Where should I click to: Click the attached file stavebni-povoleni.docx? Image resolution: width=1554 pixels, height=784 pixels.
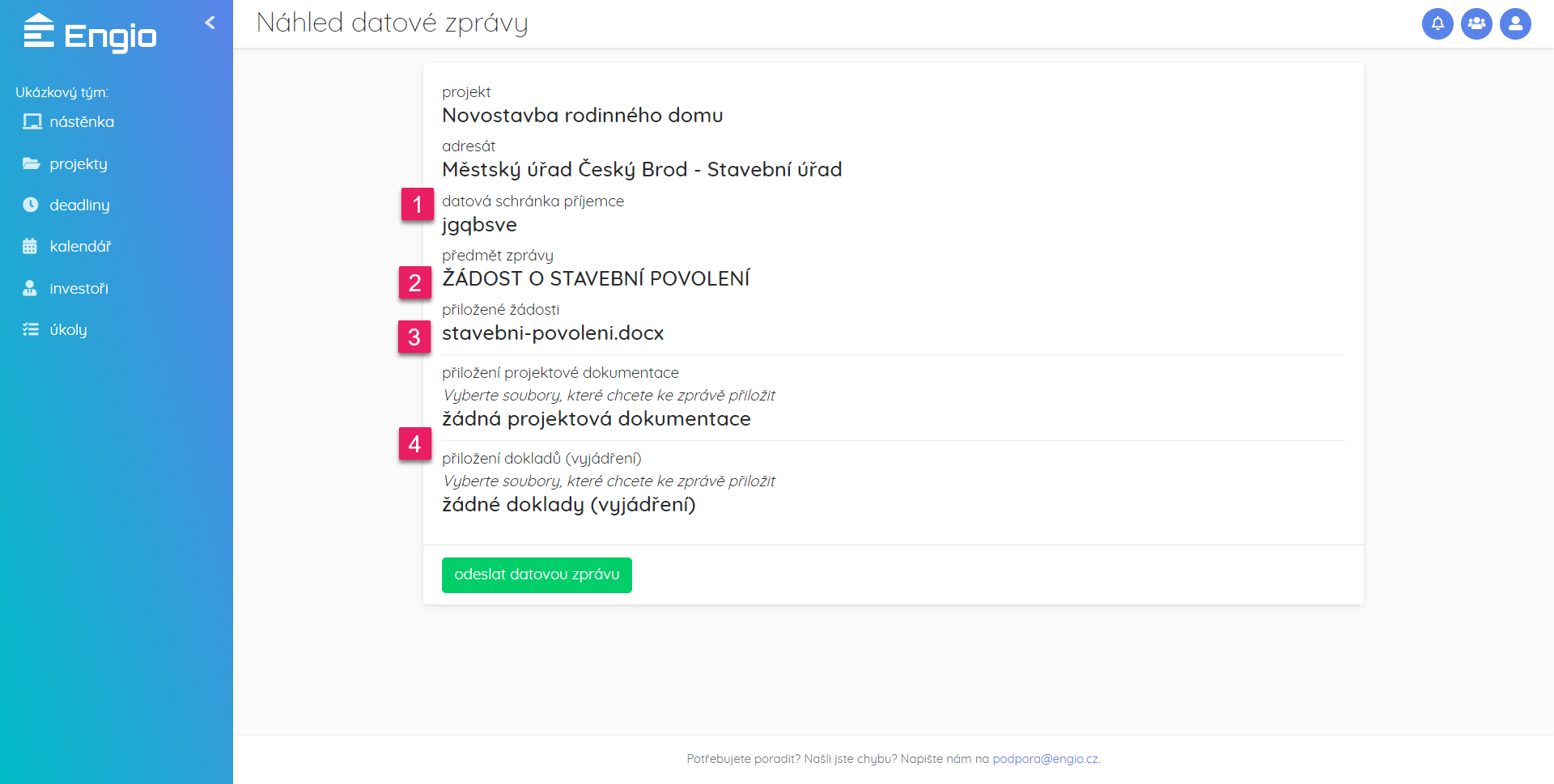pos(553,333)
